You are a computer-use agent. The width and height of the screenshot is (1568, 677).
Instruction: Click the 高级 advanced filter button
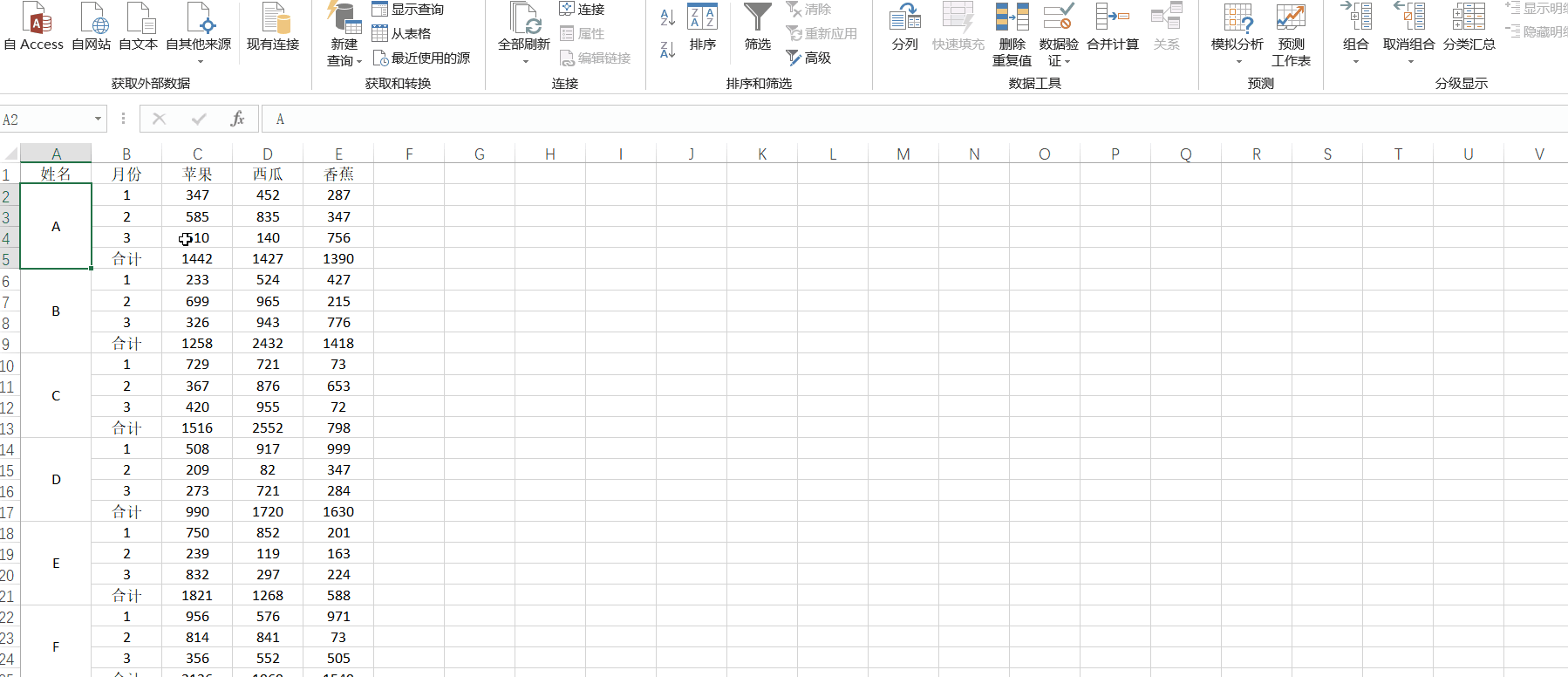point(808,58)
